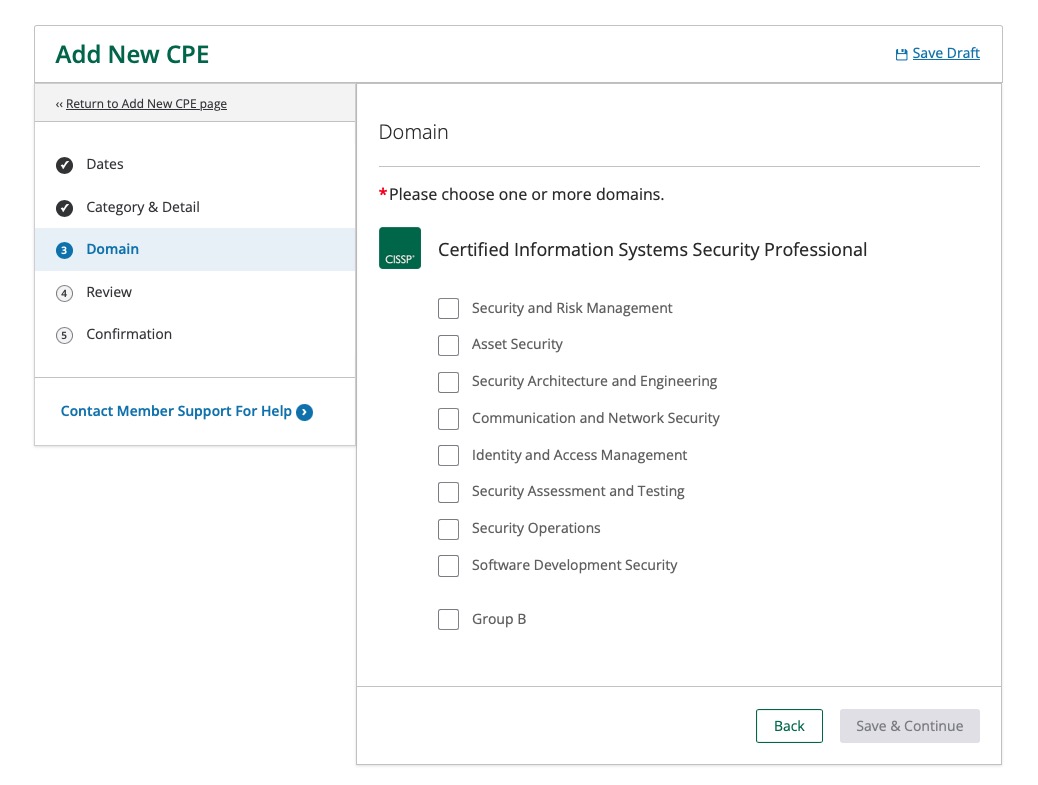Click the Save Draft floppy disk icon
Screen dimensions: 1038x785
pos(901,54)
